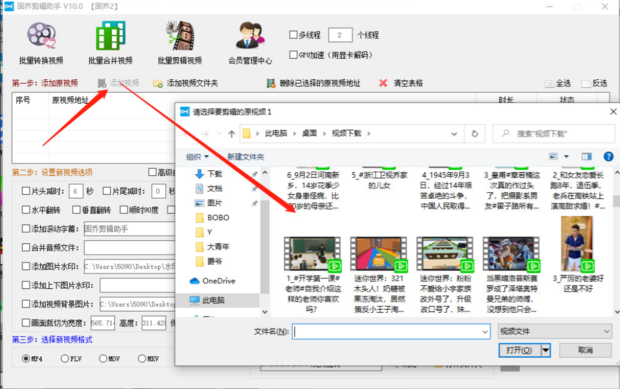Select the MOV format radio button
Image resolution: width=620 pixels, height=389 pixels.
tap(103, 359)
